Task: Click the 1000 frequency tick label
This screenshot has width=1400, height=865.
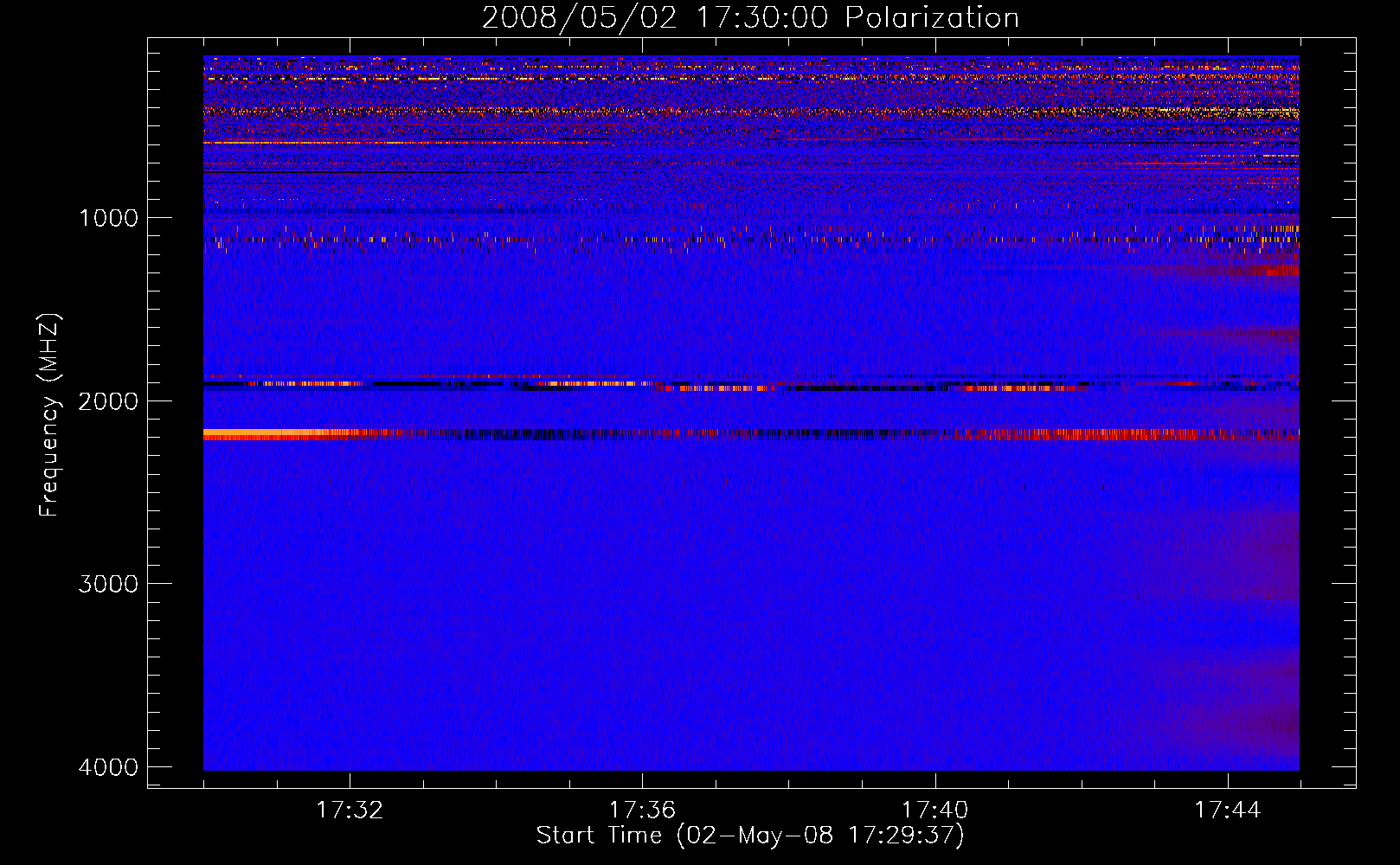Action: coord(108,217)
